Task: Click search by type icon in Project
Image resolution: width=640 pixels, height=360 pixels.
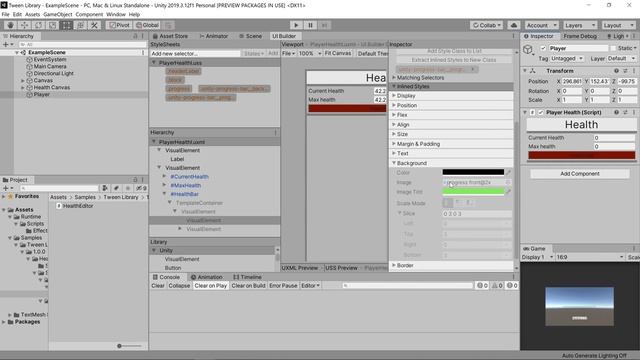Action: [105, 188]
